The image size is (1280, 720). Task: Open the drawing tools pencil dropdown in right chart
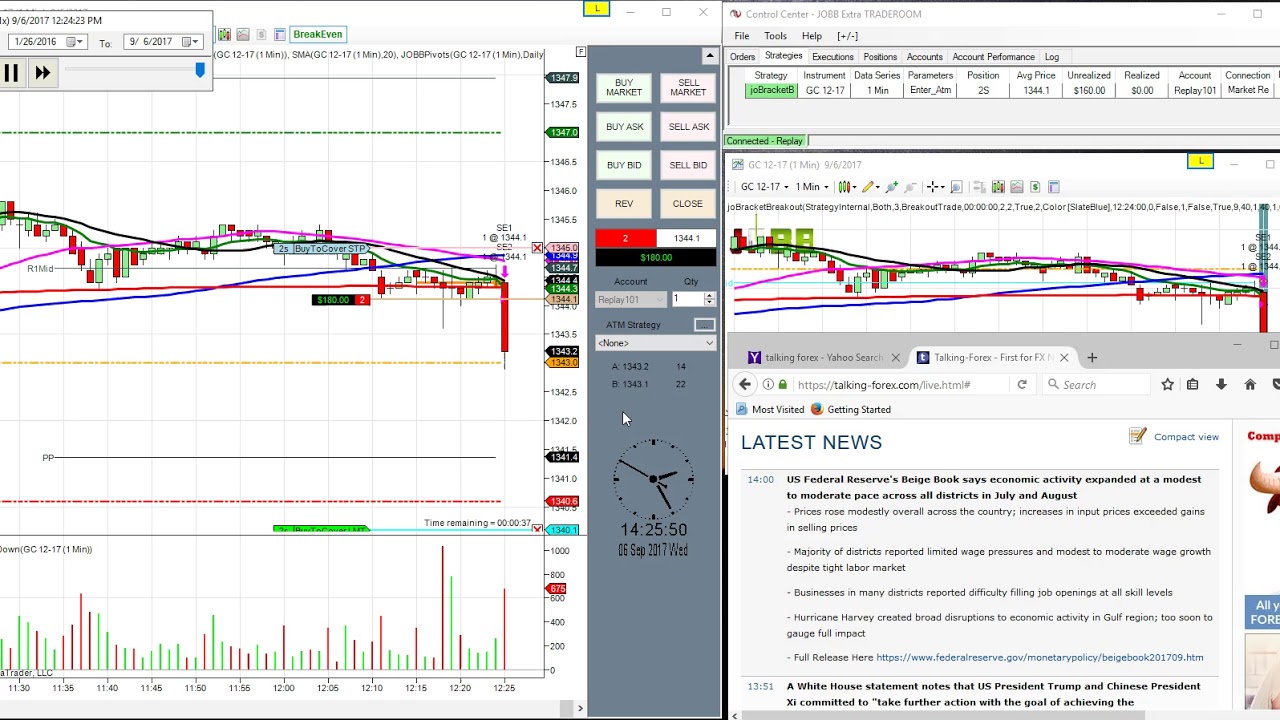[x=872, y=187]
